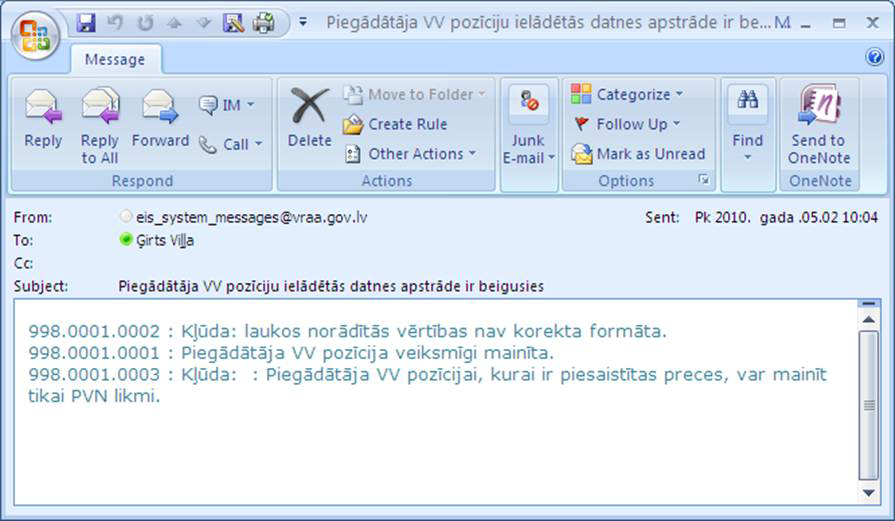Click the message body scroll down arrow
This screenshot has width=895, height=521.
[868, 495]
